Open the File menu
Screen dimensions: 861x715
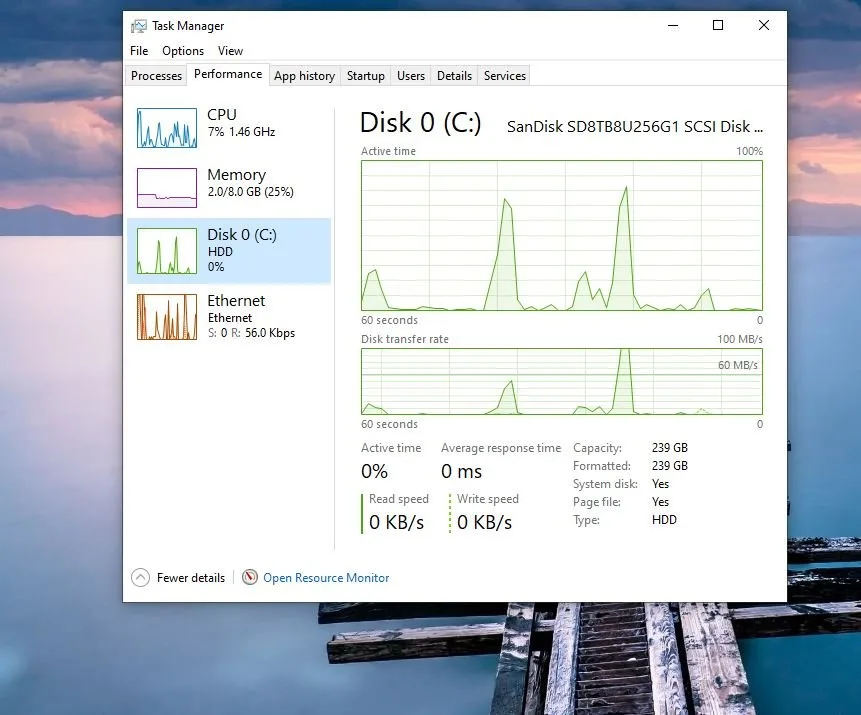(x=139, y=51)
